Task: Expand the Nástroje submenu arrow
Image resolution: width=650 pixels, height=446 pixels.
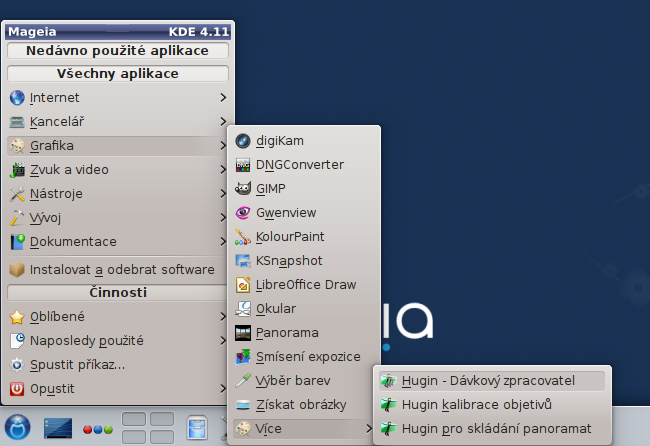Action: 223,194
